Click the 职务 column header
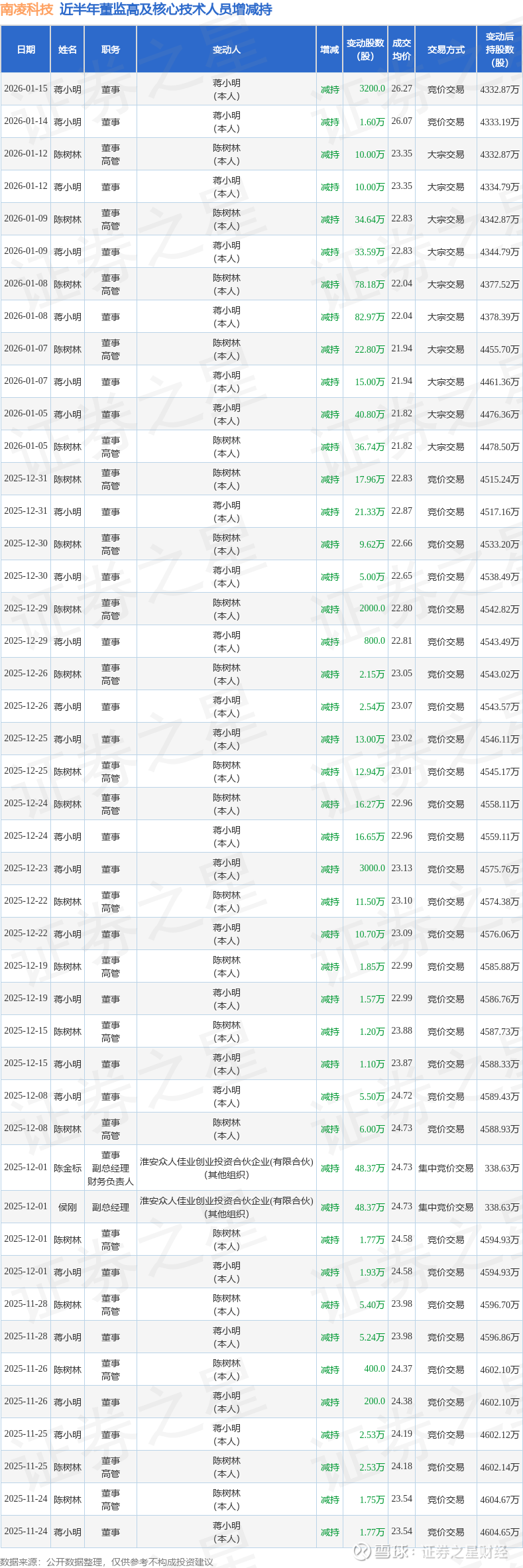 point(111,50)
